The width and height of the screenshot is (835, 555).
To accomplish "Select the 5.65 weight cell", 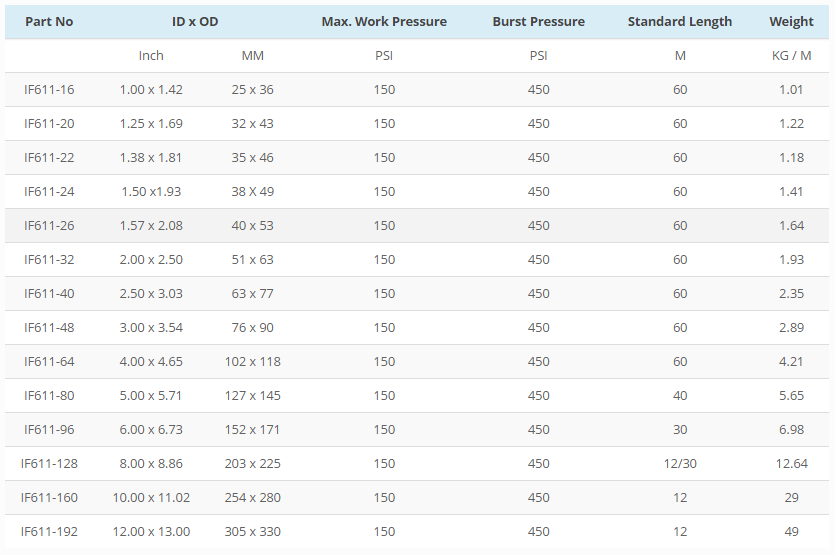I will point(791,395).
